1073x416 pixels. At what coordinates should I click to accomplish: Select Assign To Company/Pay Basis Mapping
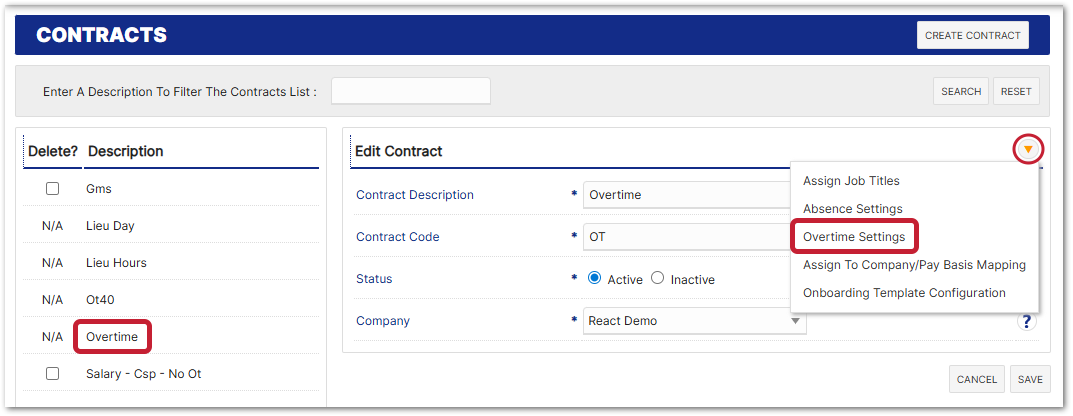pyautogui.click(x=914, y=265)
